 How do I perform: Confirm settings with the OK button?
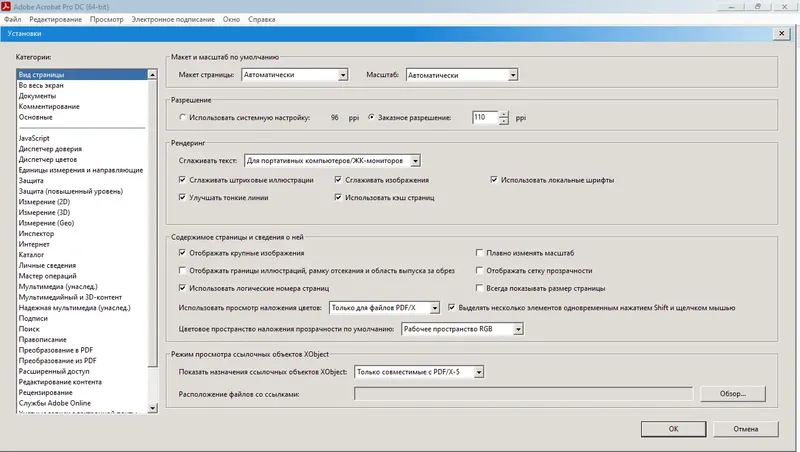[673, 429]
